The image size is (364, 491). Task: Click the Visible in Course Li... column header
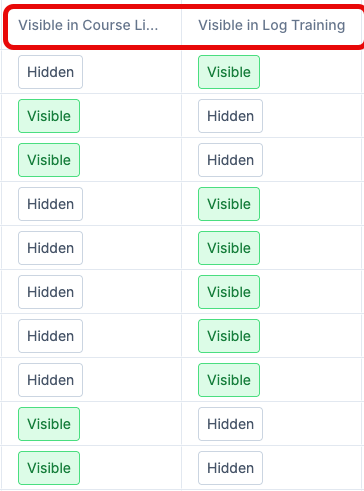point(88,25)
